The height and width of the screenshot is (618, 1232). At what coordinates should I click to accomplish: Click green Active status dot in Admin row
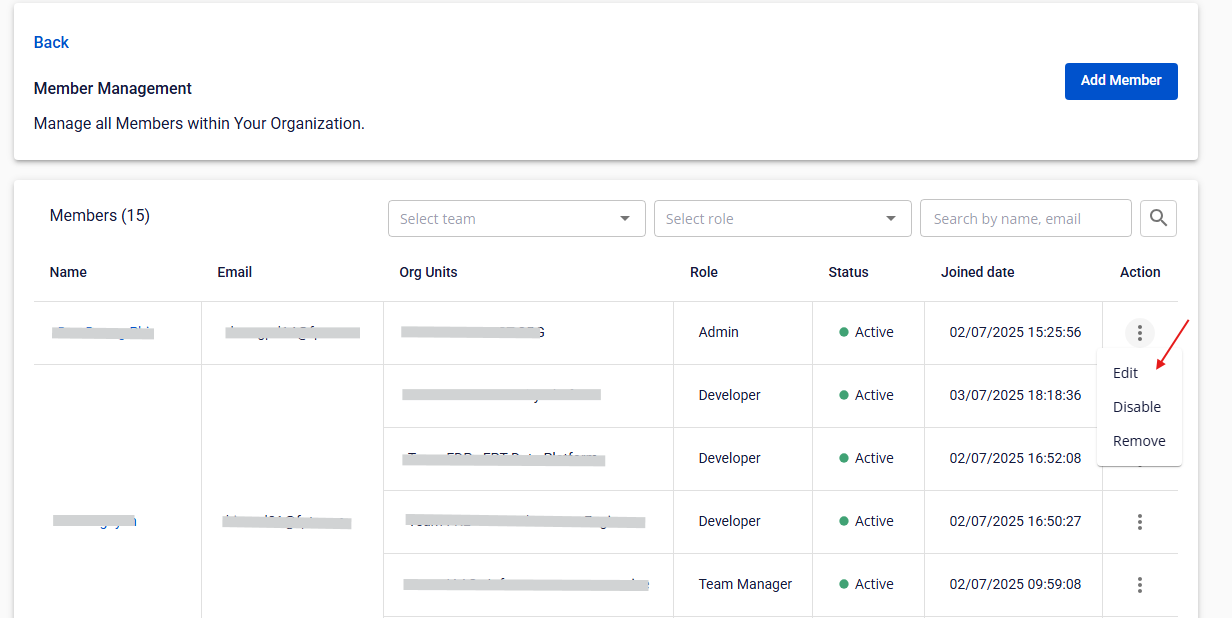(x=844, y=332)
